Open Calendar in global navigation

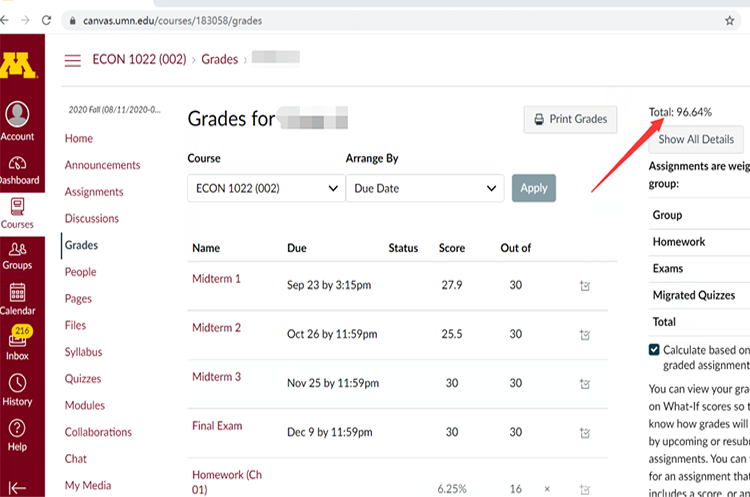point(17,299)
